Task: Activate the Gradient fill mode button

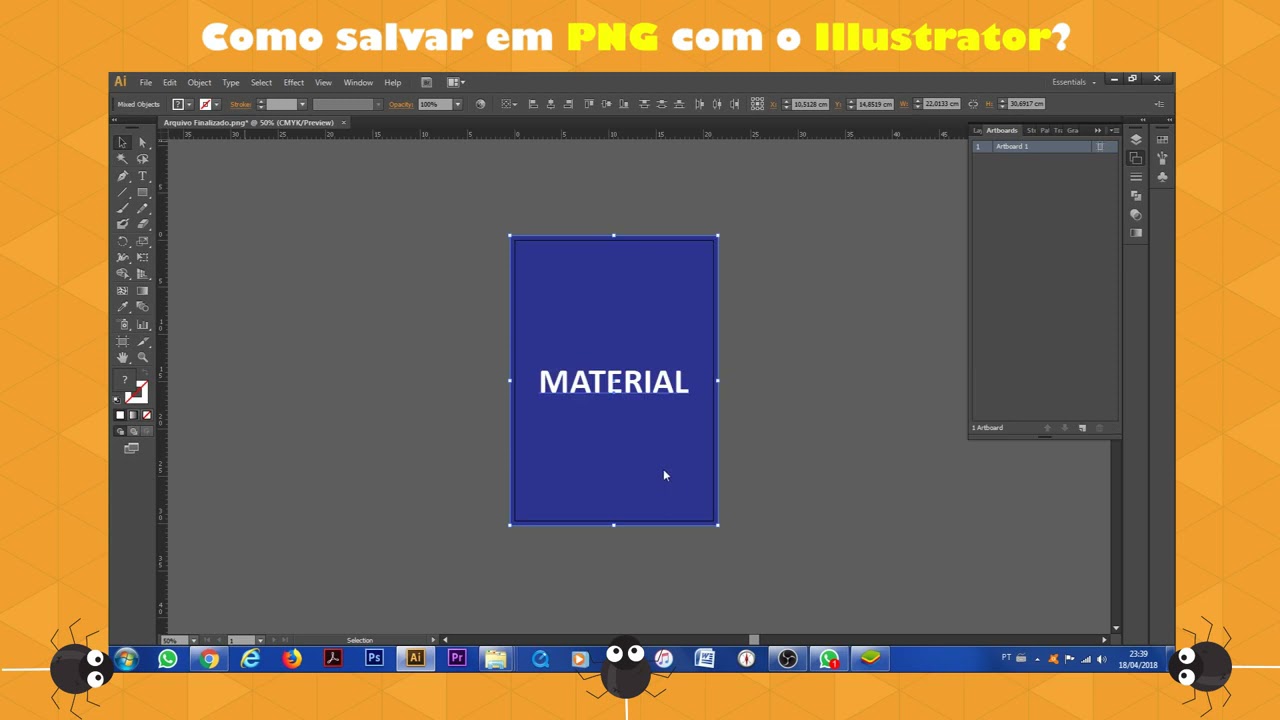Action: coord(133,415)
